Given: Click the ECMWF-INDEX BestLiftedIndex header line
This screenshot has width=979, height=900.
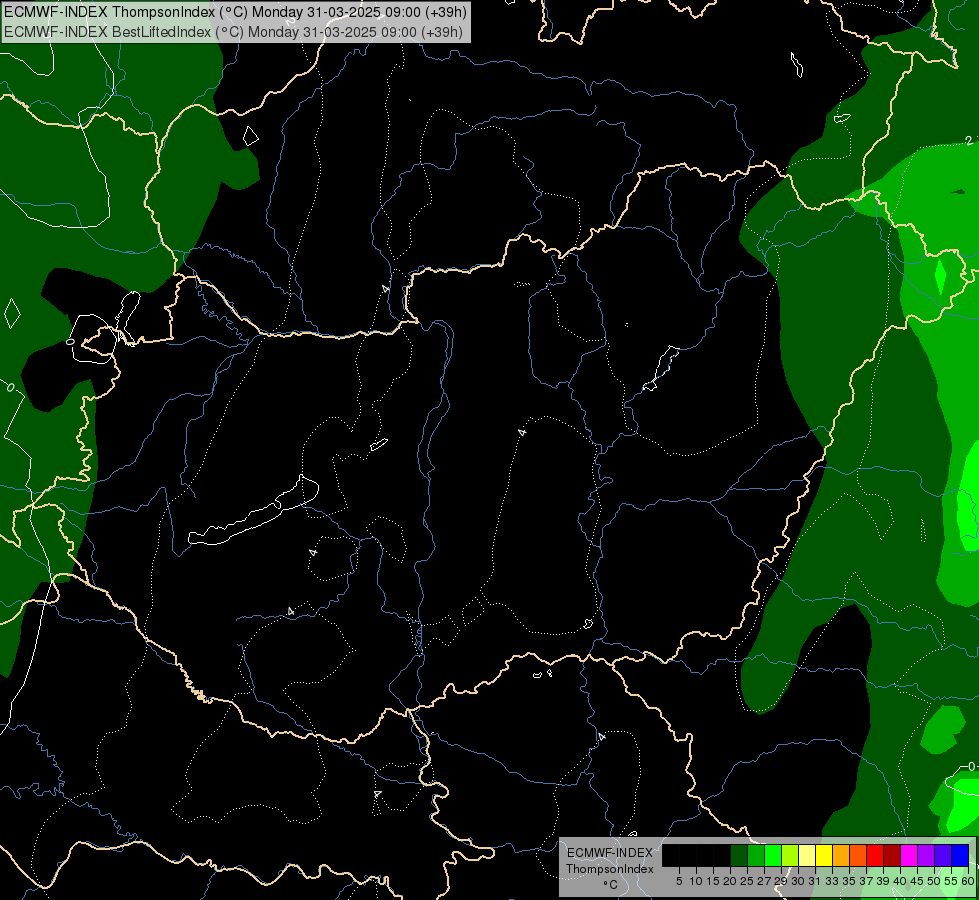Looking at the screenshot, I should click(234, 31).
